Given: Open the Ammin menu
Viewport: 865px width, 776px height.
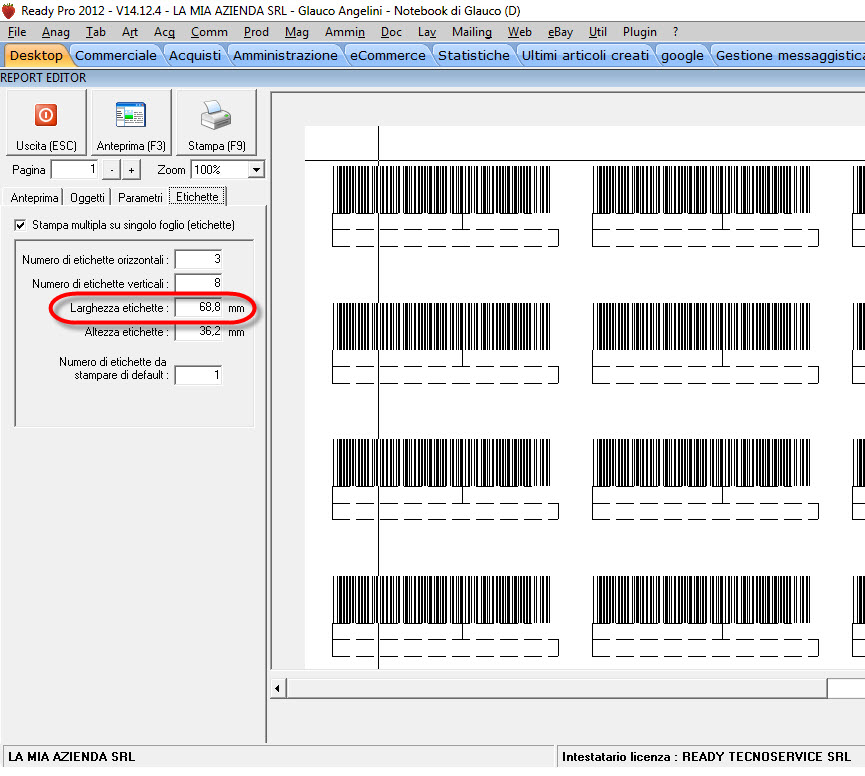Looking at the screenshot, I should 345,32.
